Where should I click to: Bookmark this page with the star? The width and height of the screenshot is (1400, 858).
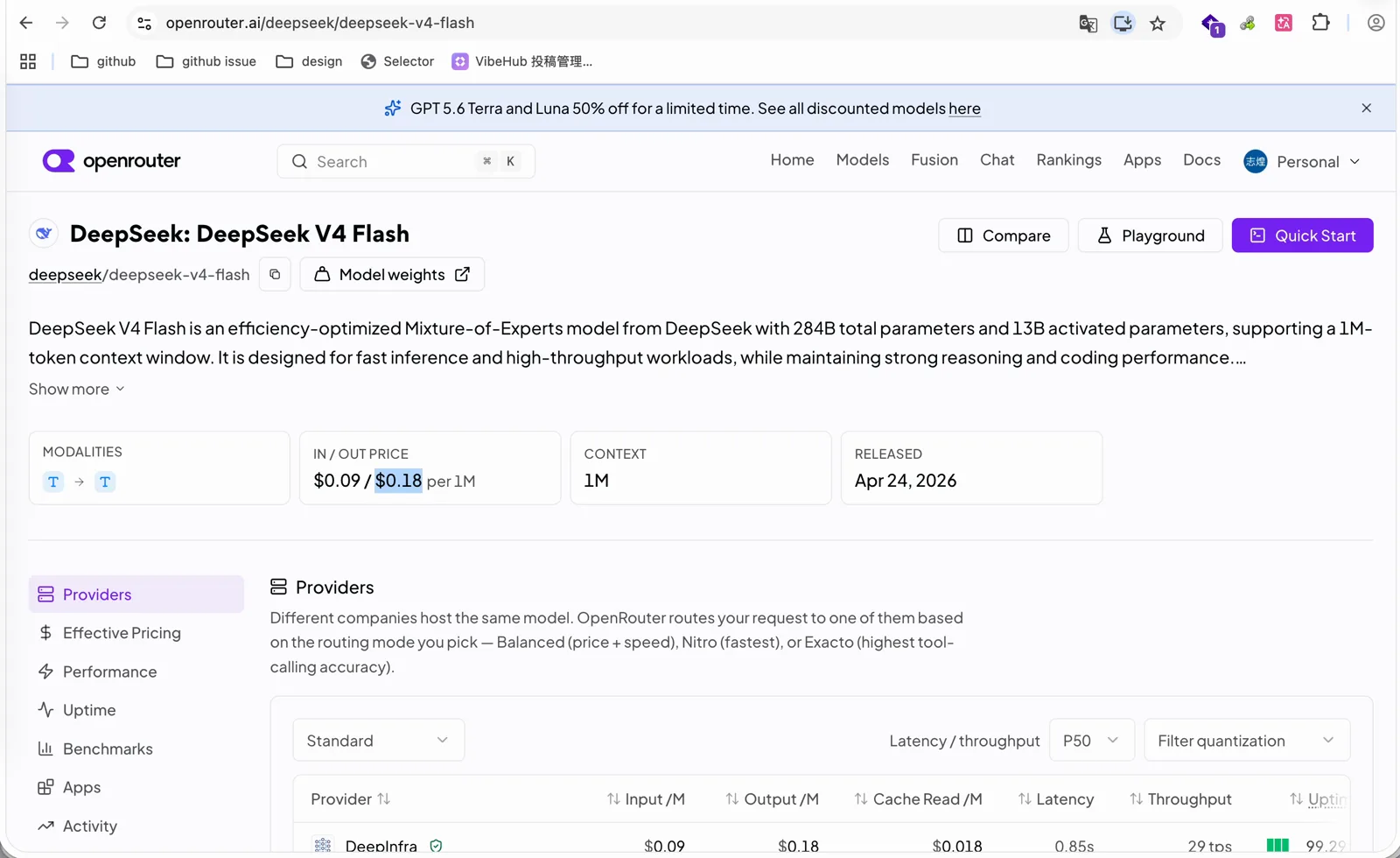coord(1158,24)
